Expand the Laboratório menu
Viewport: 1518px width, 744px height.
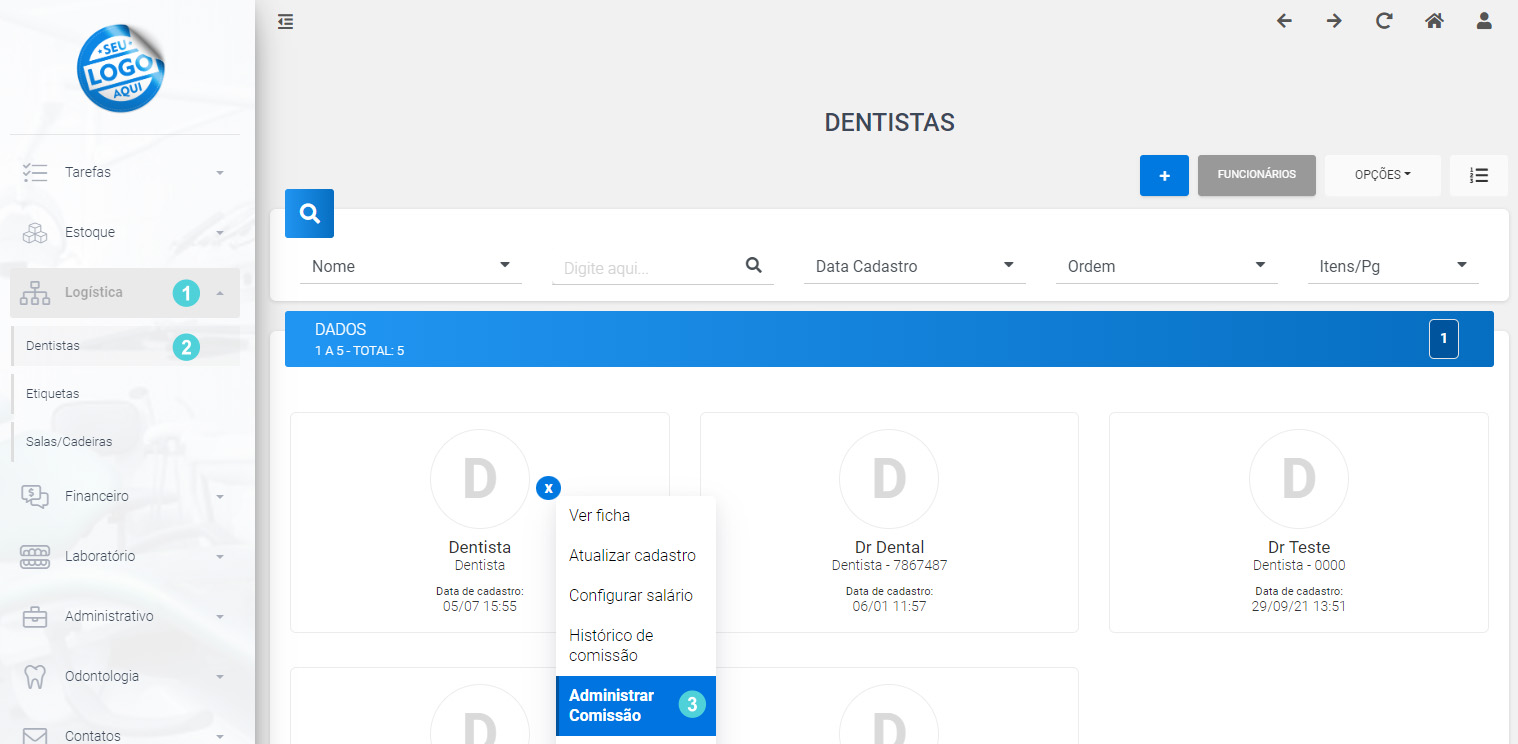pos(125,556)
